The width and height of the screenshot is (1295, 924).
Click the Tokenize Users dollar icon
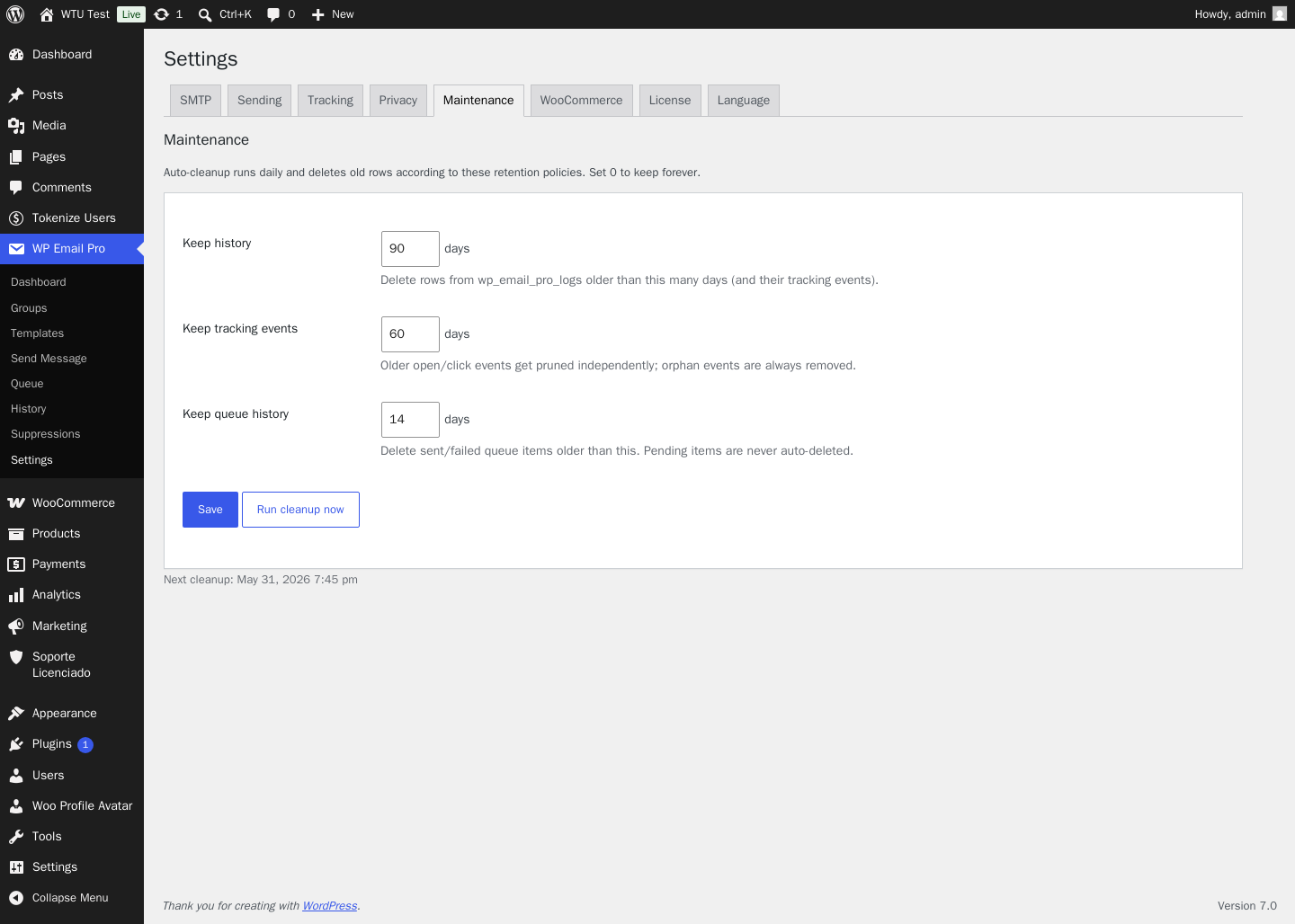(x=16, y=218)
